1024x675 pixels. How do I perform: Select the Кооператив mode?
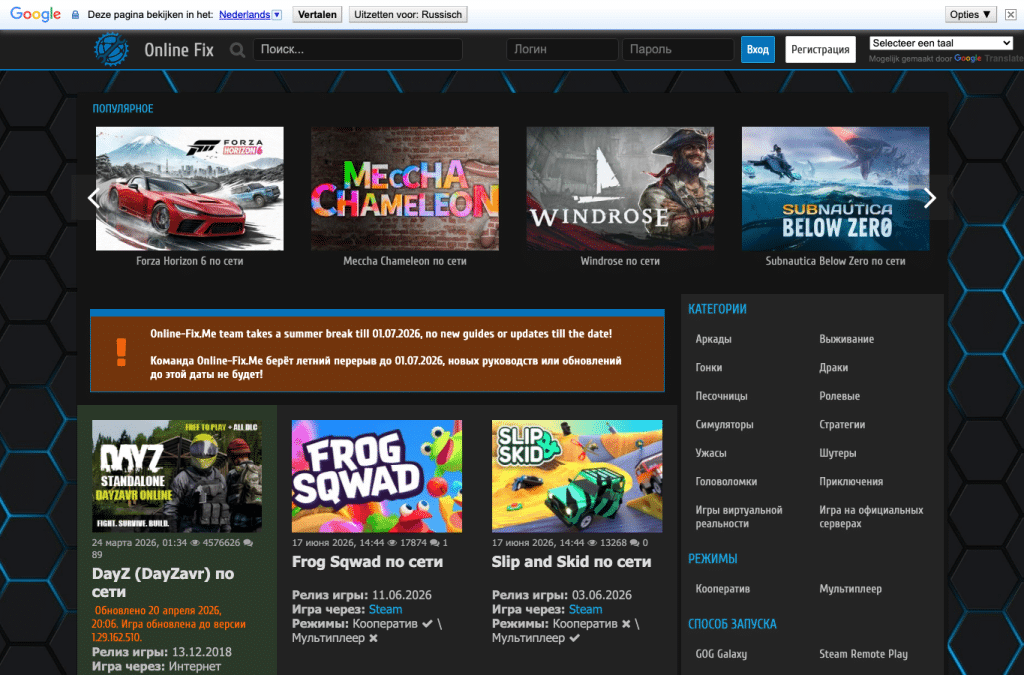(x=722, y=589)
